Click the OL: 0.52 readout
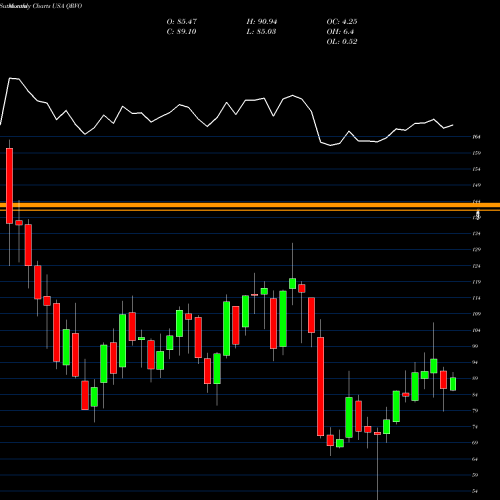 [342, 42]
